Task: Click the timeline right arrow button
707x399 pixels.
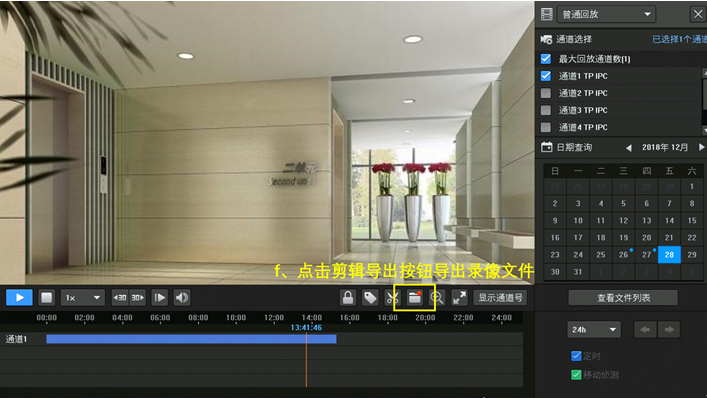Action: (669, 330)
